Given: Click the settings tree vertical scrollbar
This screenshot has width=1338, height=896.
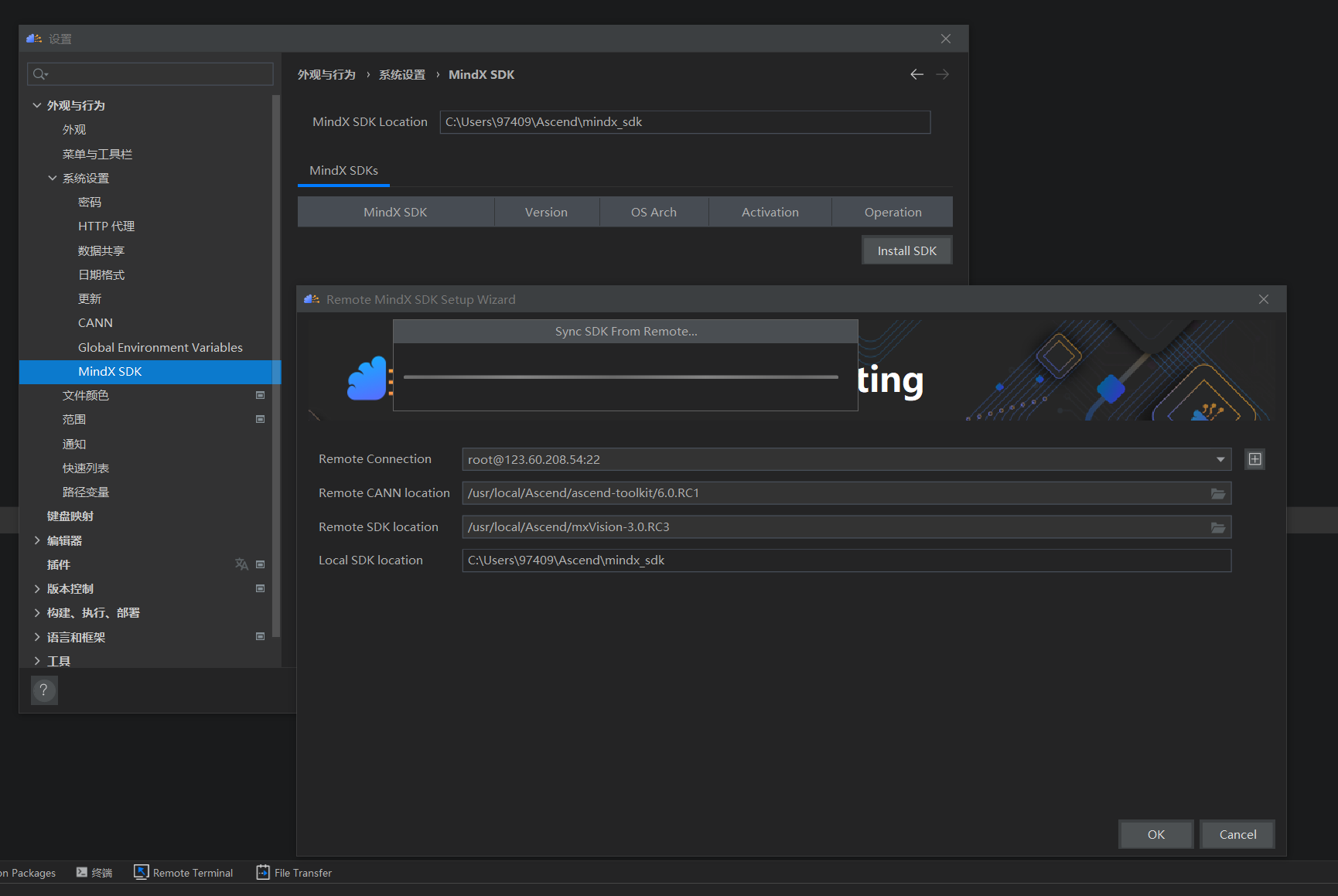Looking at the screenshot, I should click(276, 366).
